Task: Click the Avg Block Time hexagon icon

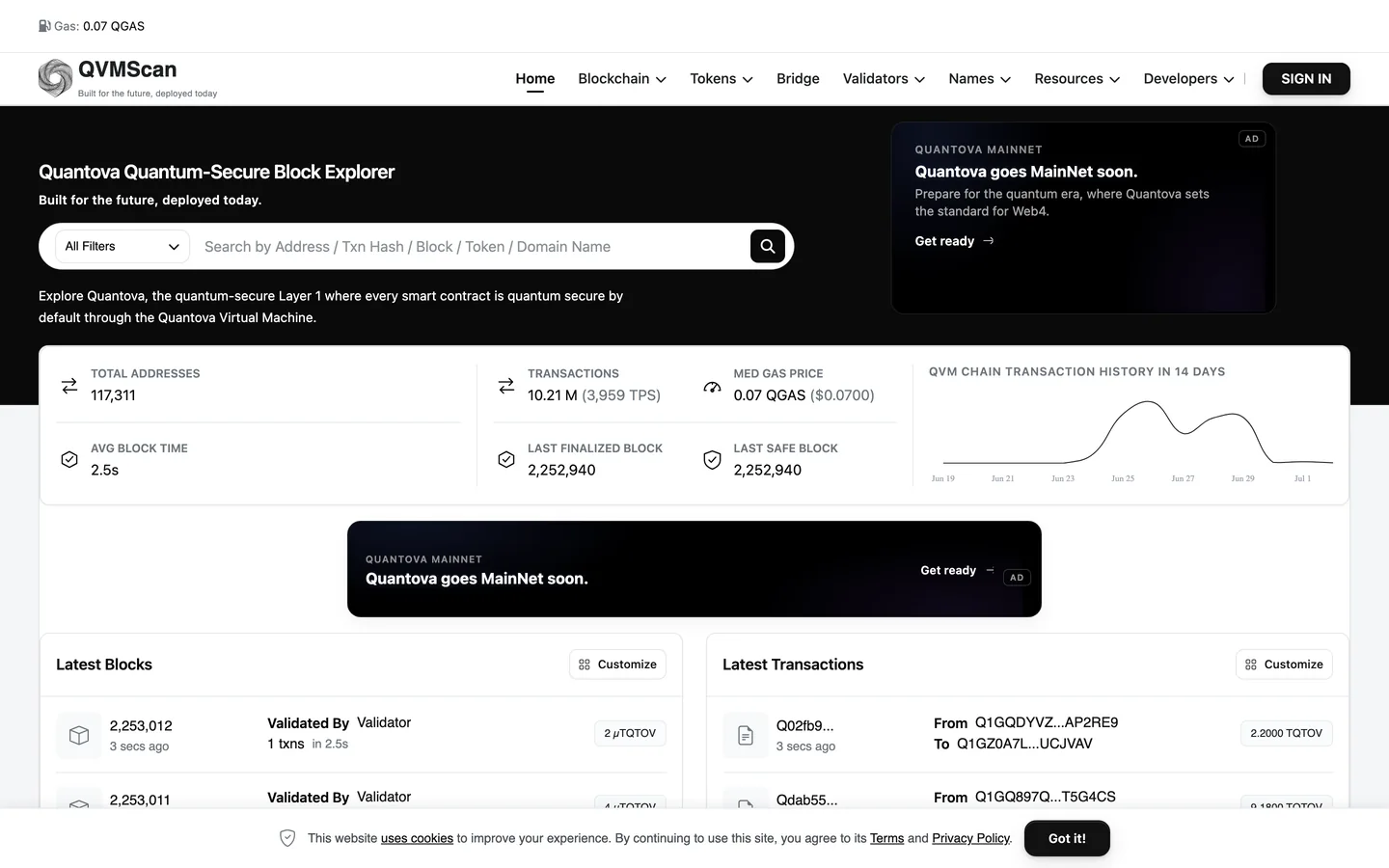Action: pyautogui.click(x=69, y=459)
